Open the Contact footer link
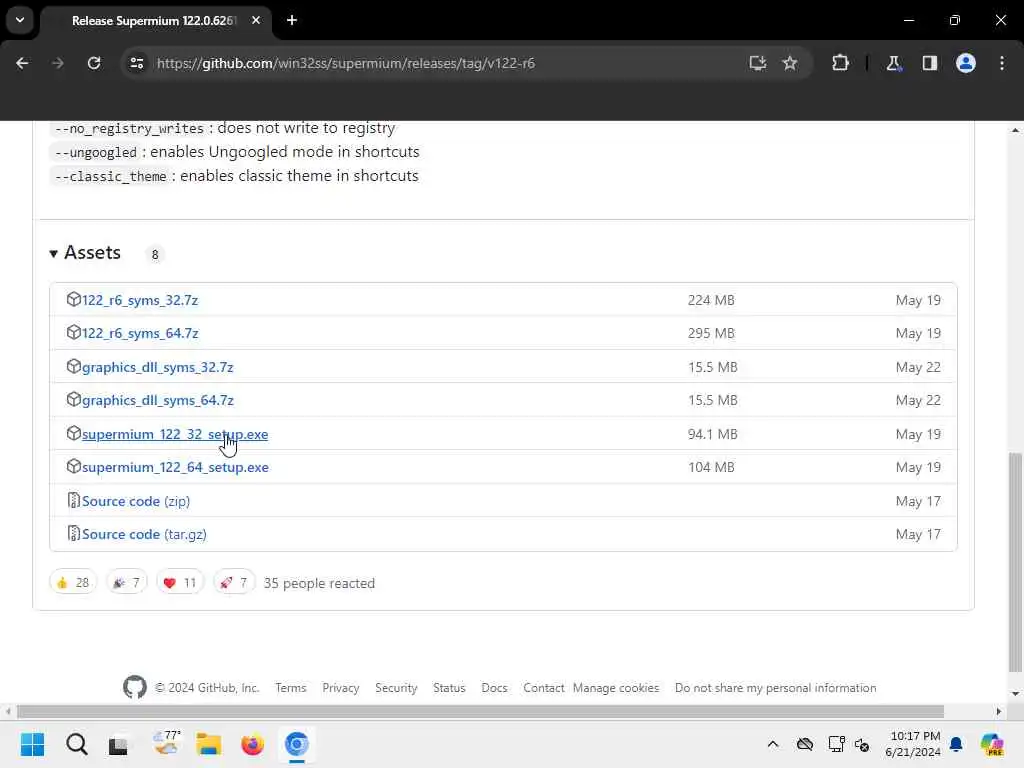The image size is (1024, 768). click(x=543, y=688)
